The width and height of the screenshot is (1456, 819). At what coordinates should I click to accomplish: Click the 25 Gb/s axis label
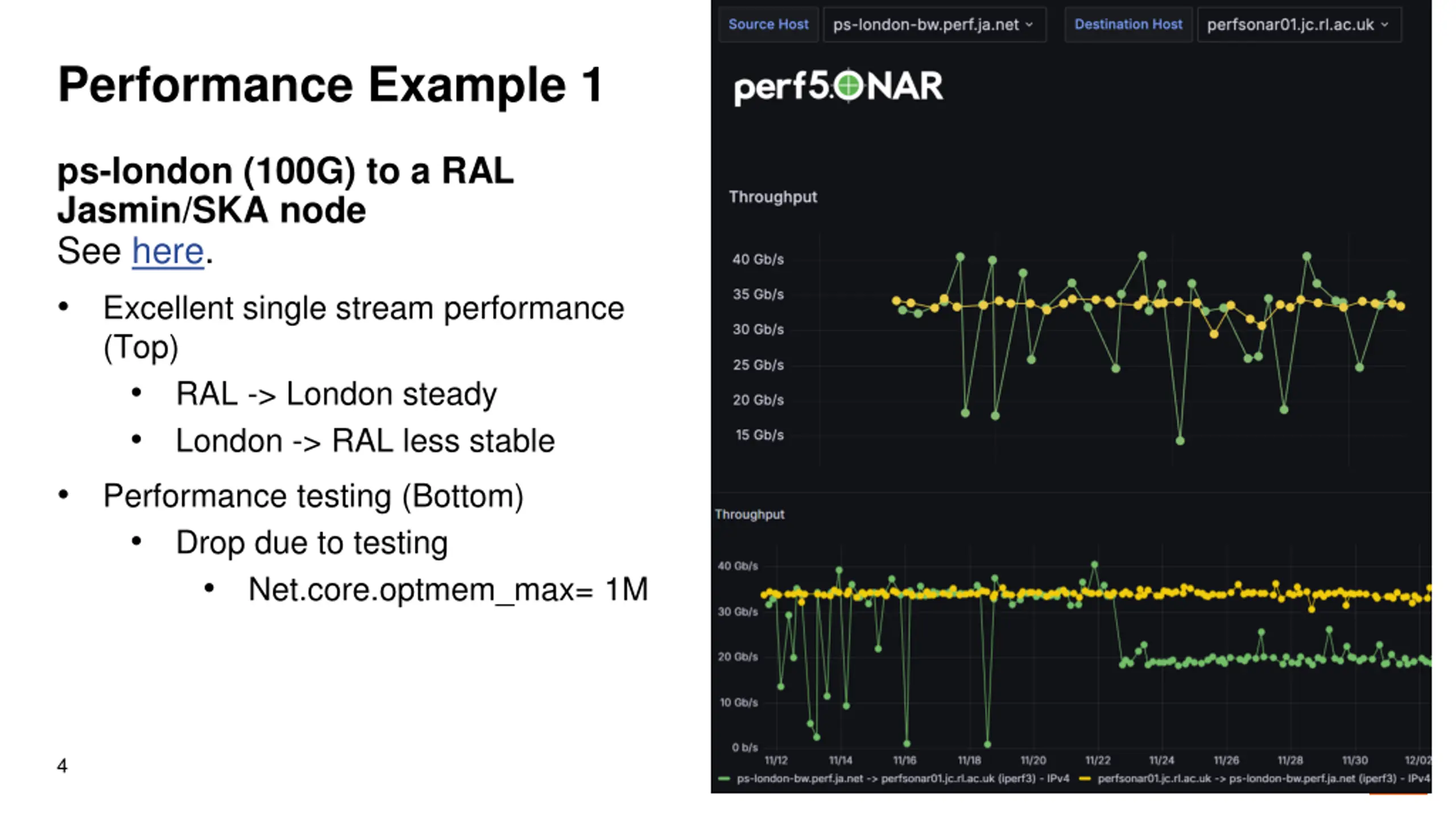[758, 365]
